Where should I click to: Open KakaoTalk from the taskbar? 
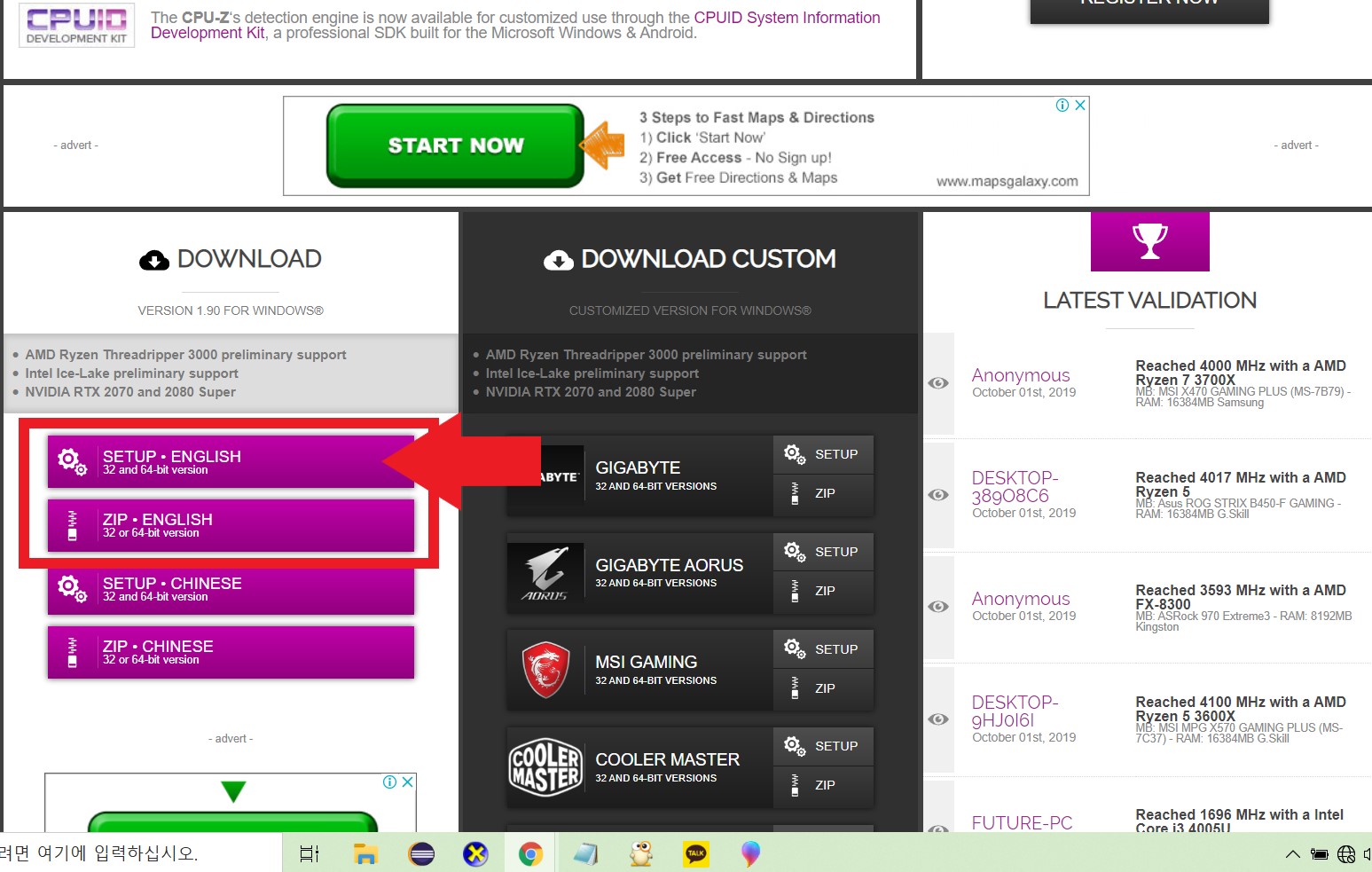click(x=696, y=853)
